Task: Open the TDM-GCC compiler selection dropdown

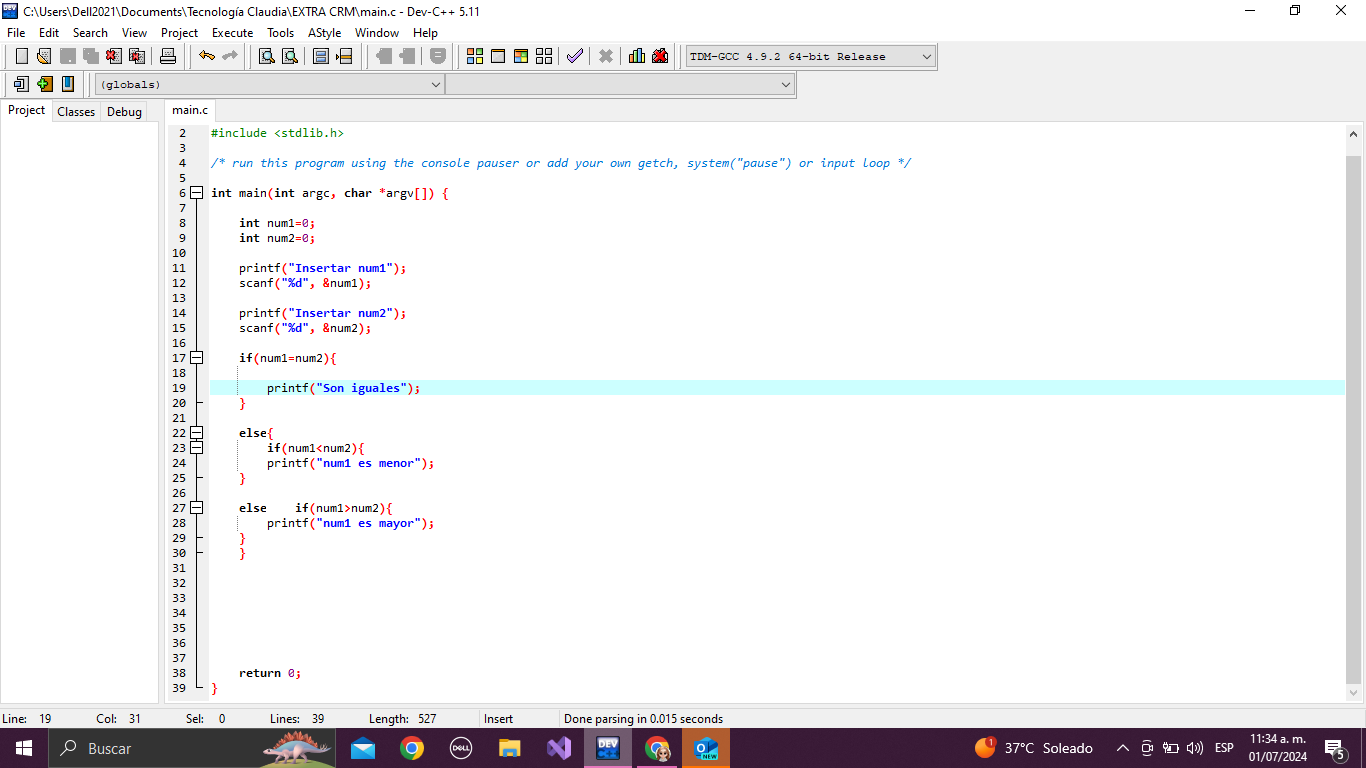Action: click(926, 56)
